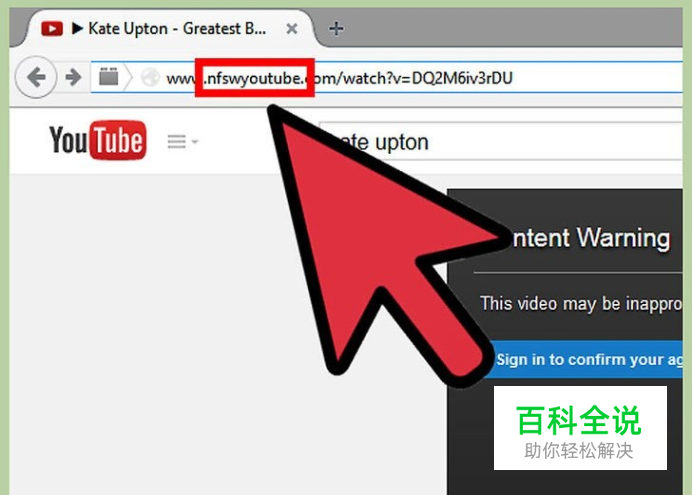Click 'This video may be inappro' warning text
The height and width of the screenshot is (495, 692).
581,304
